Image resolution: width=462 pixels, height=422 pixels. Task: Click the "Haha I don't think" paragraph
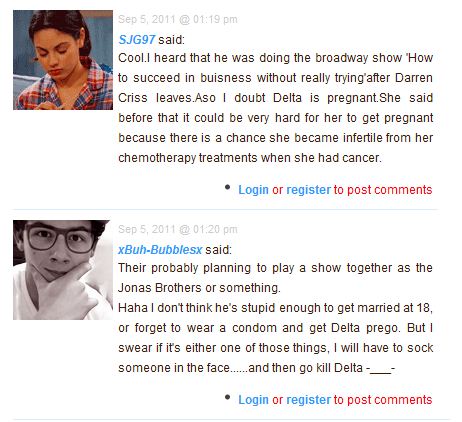point(275,338)
